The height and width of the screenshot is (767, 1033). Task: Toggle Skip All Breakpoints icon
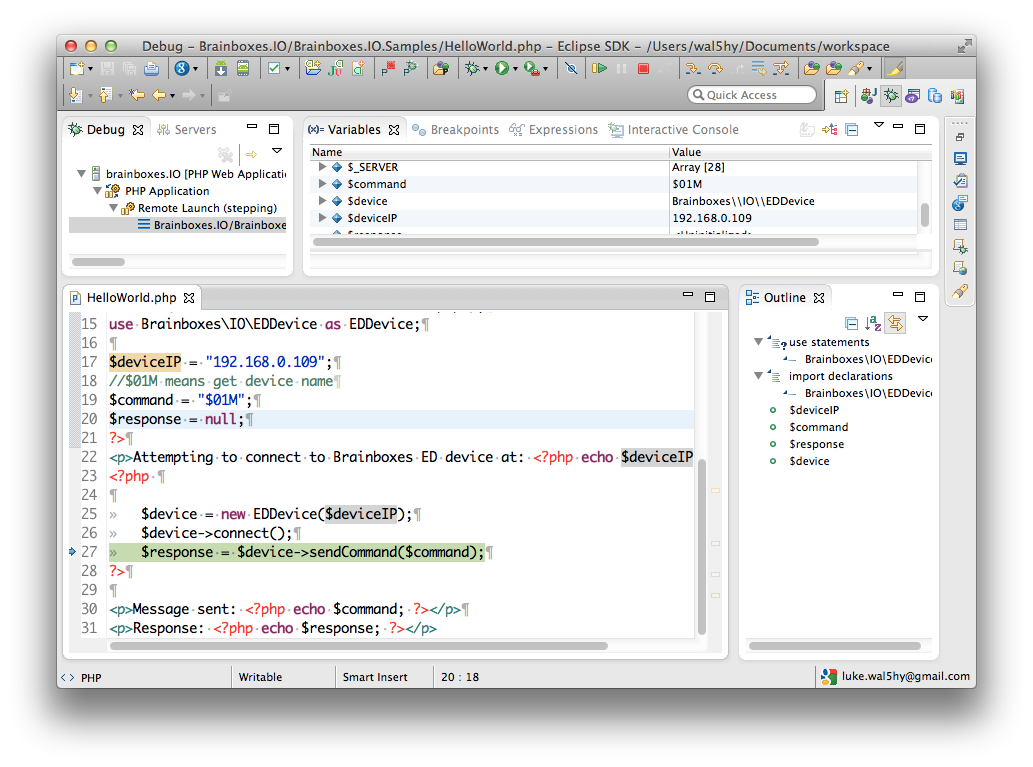pos(572,68)
